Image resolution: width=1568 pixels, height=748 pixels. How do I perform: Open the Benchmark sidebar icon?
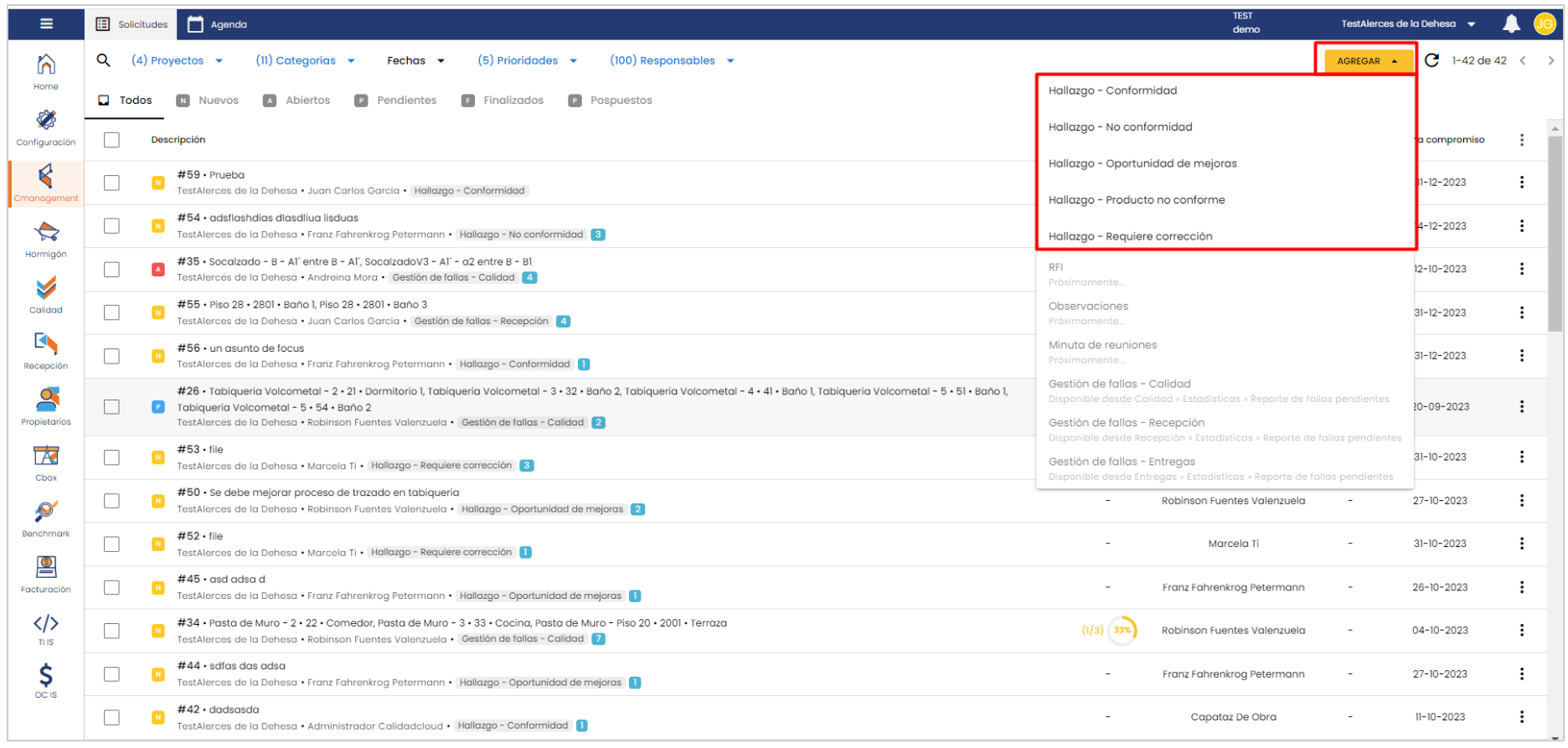tap(46, 518)
